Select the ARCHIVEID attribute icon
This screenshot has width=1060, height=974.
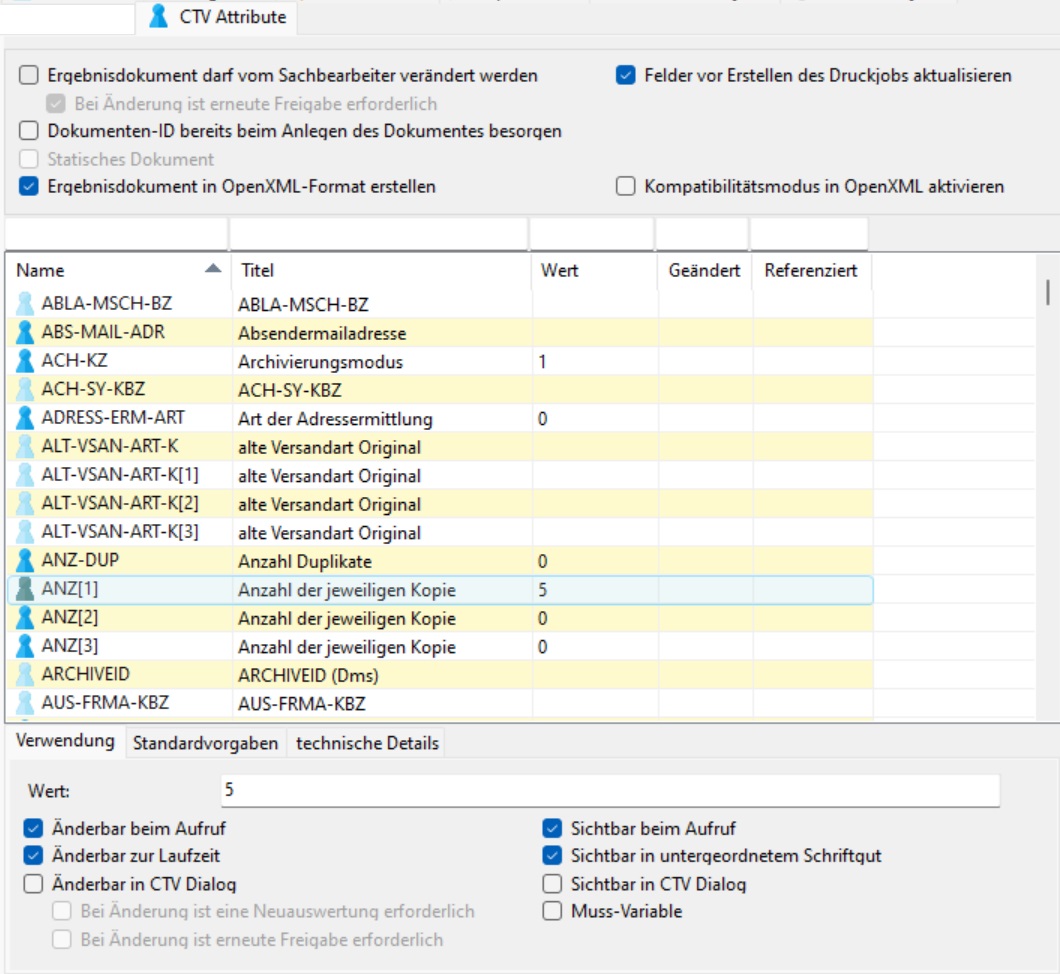pyautogui.click(x=25, y=674)
